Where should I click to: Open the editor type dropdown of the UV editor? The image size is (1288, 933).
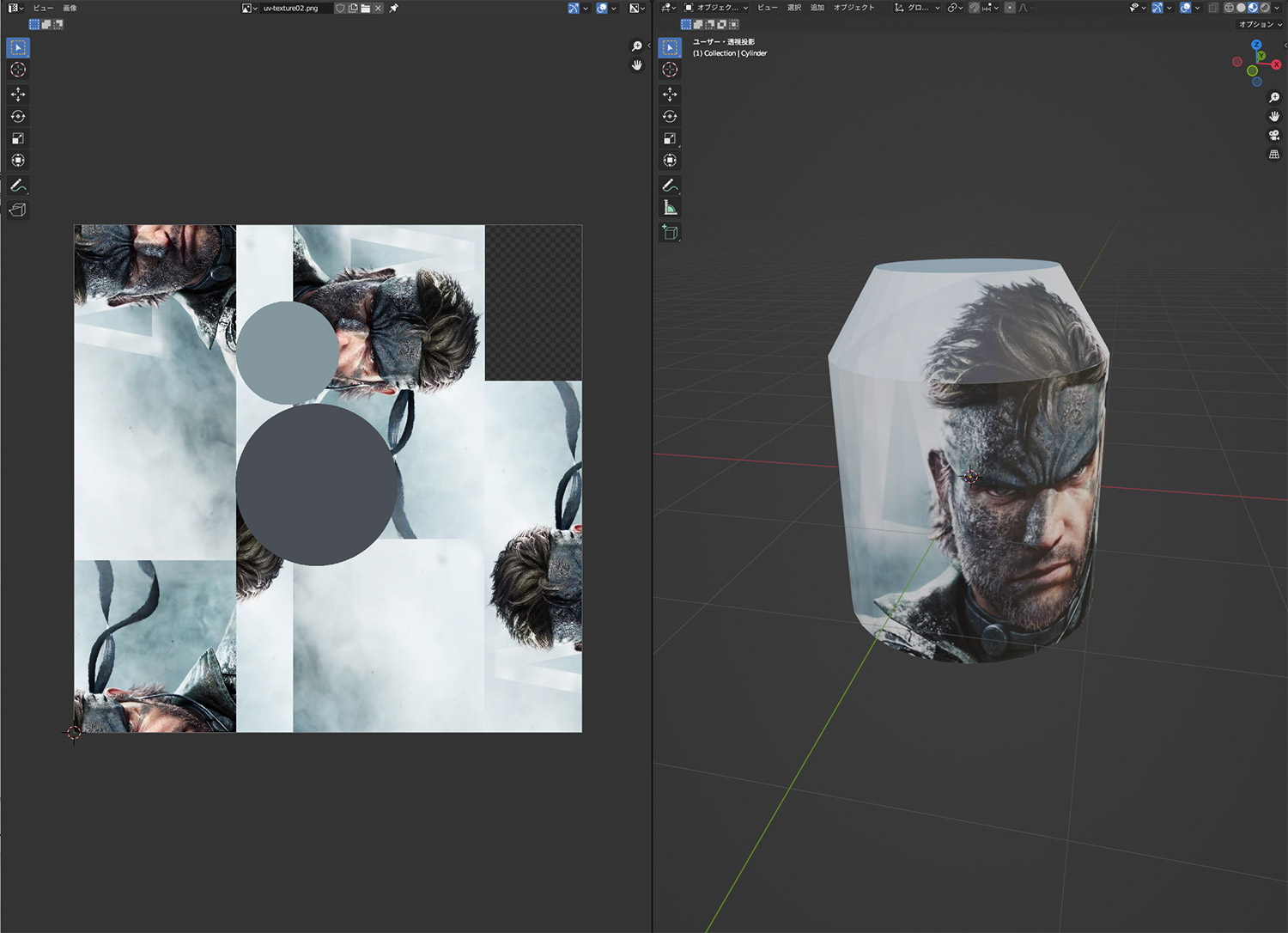click(13, 8)
